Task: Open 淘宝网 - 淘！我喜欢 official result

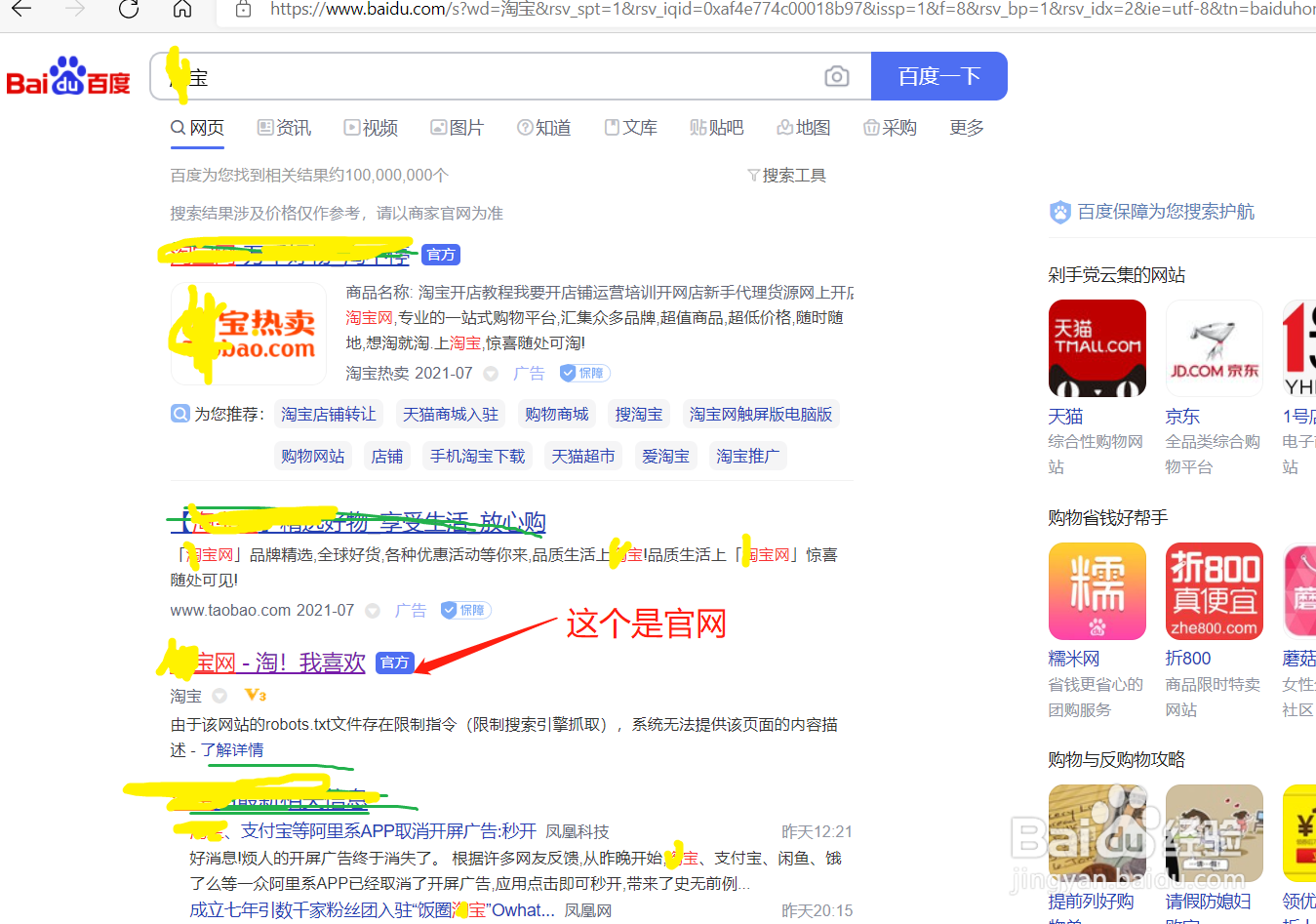Action: point(268,663)
